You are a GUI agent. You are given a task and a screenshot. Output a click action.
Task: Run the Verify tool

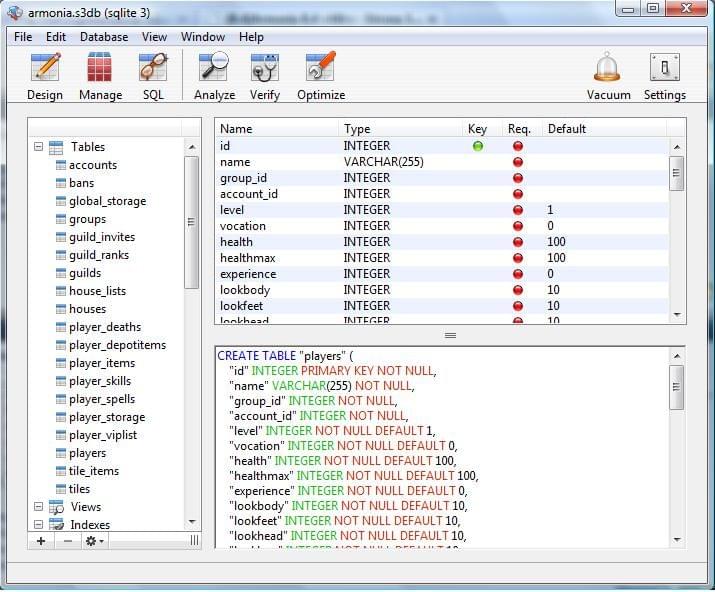(264, 76)
